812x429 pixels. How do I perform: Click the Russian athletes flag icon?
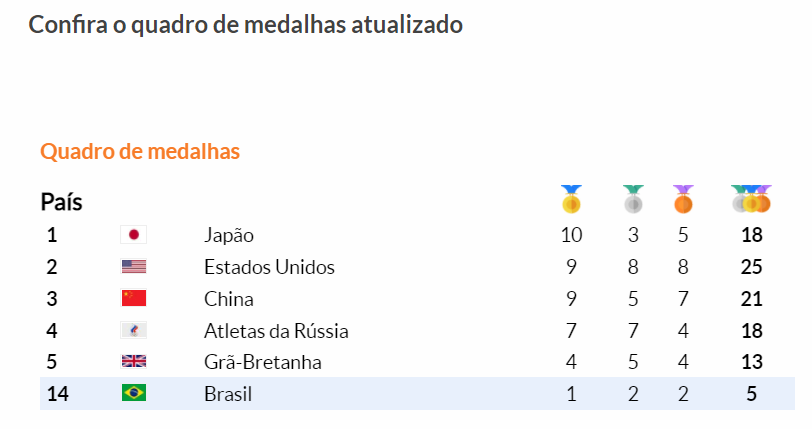pos(133,330)
